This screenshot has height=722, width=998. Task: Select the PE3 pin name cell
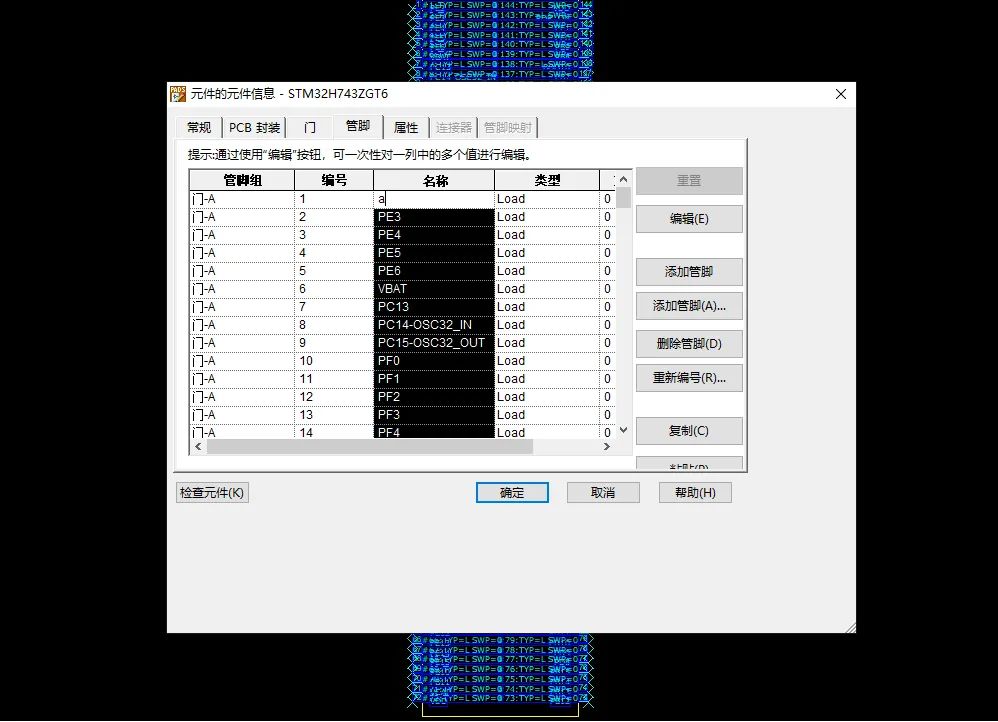click(x=434, y=217)
